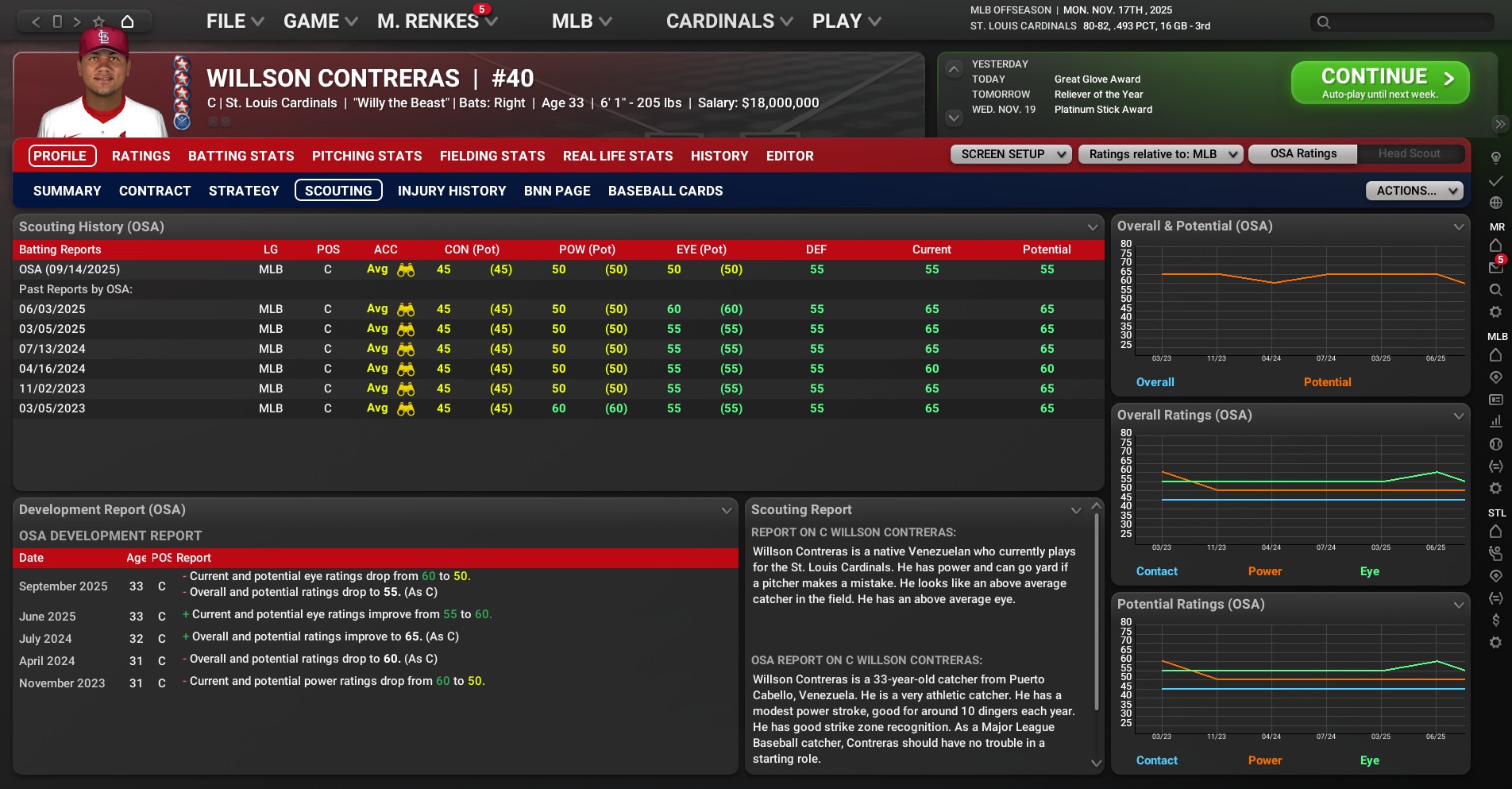Go back using the left arrow icon
Image resolution: width=1512 pixels, height=789 pixels.
[36, 21]
